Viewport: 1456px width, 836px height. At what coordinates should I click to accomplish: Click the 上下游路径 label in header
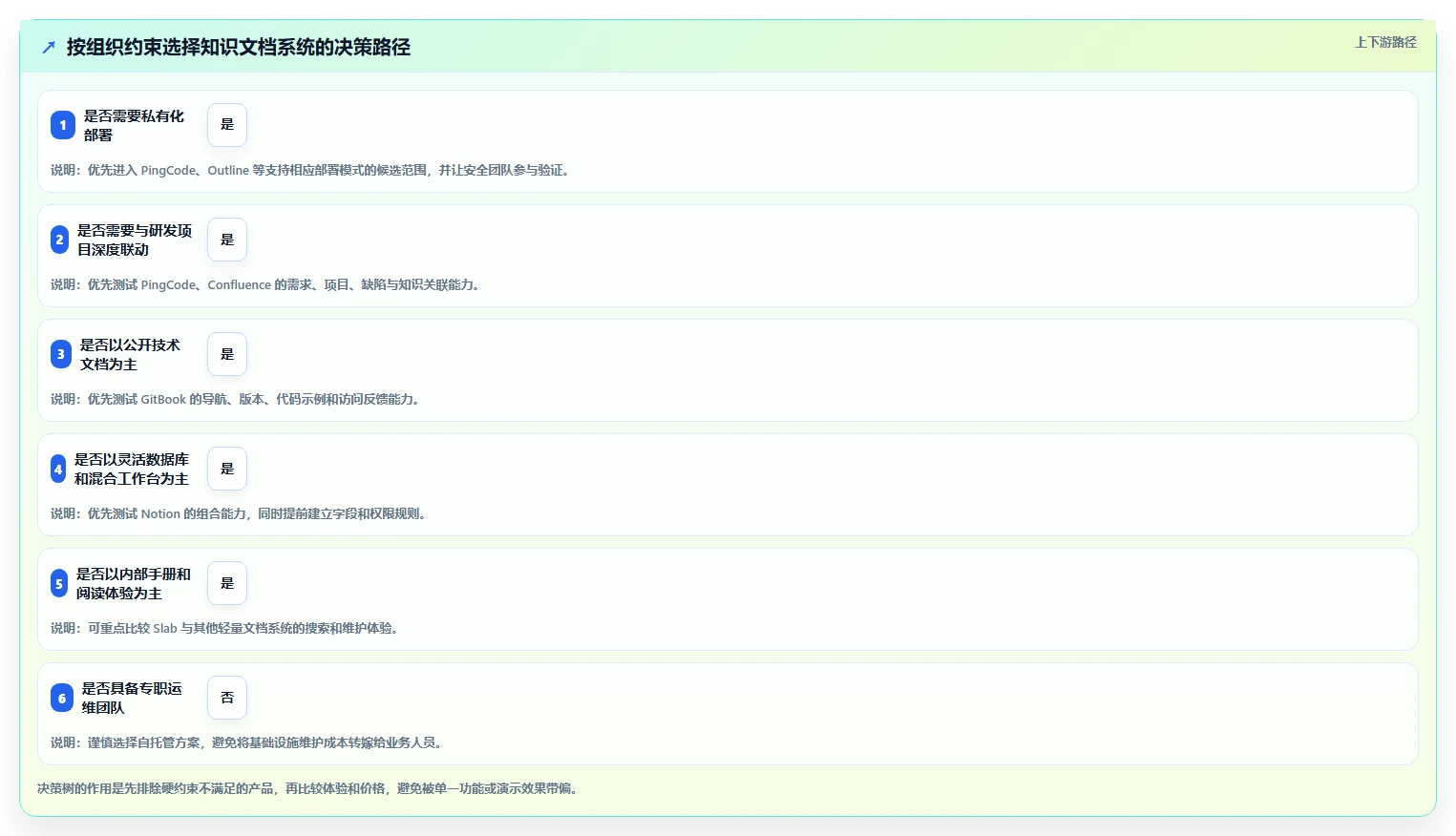pos(1385,42)
